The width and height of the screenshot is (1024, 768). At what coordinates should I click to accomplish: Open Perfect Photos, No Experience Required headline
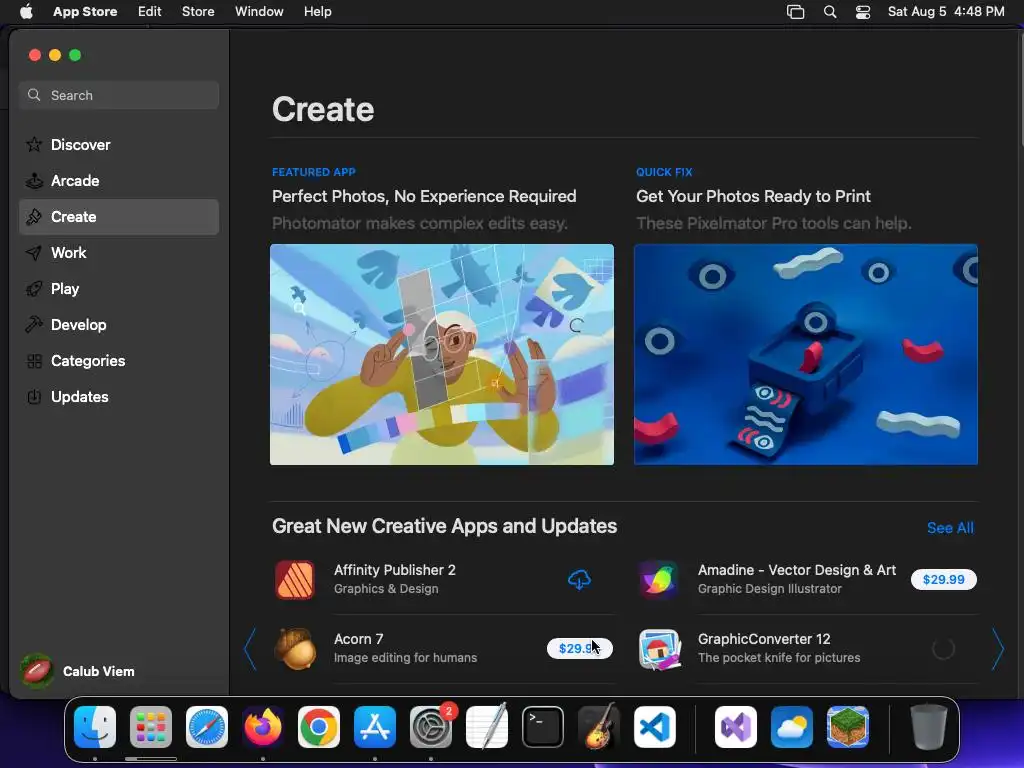point(424,197)
